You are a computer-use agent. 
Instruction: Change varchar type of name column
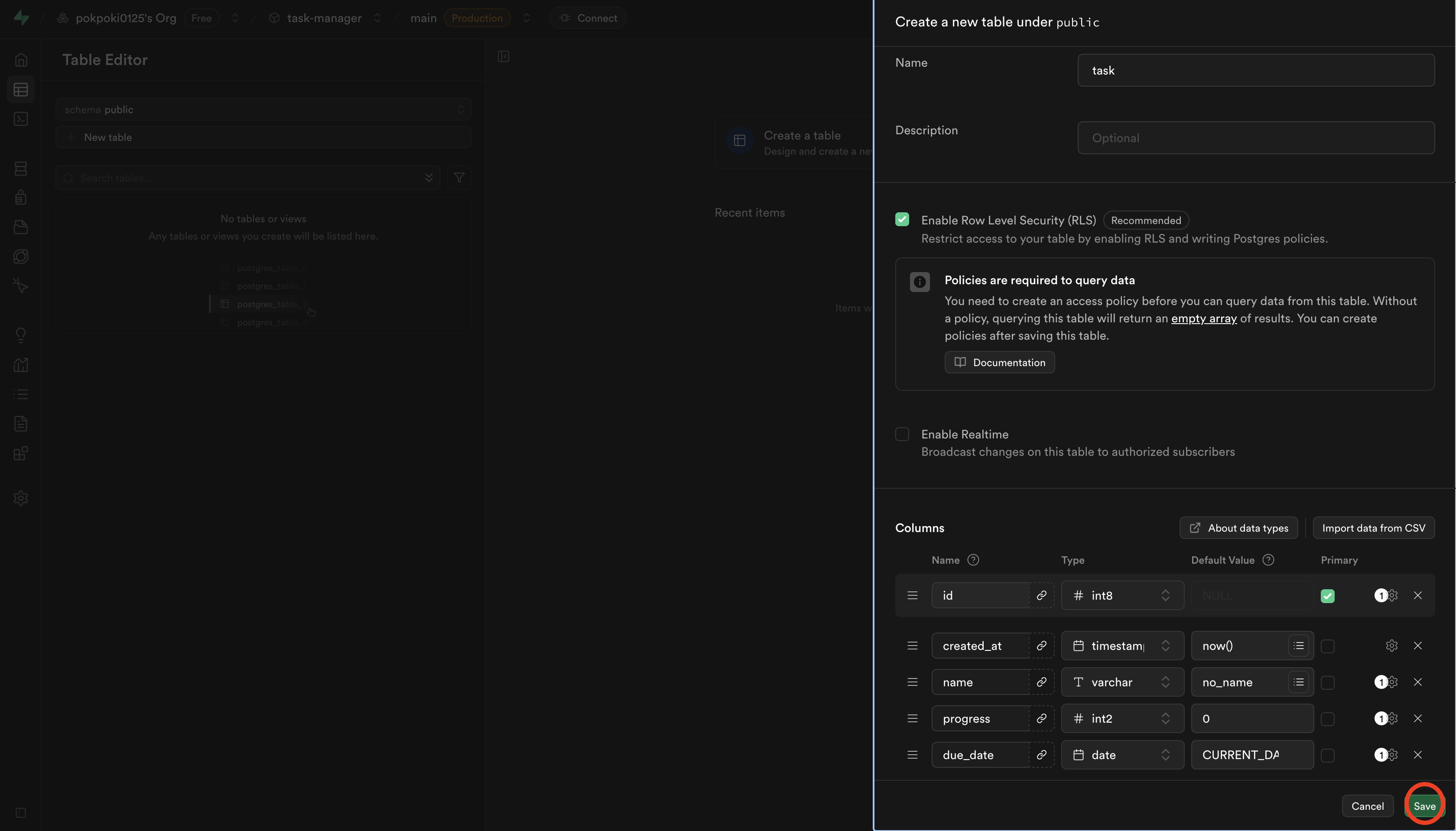[x=1122, y=682]
